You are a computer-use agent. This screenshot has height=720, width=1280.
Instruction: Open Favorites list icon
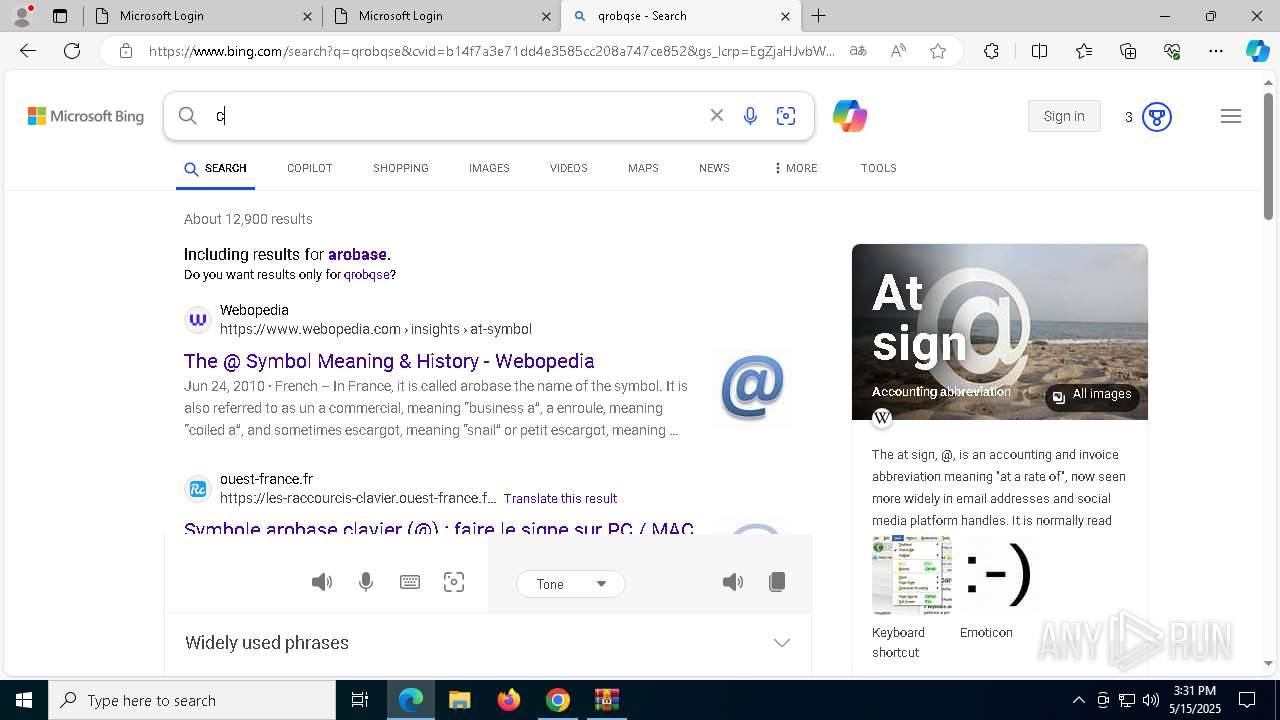[1084, 51]
